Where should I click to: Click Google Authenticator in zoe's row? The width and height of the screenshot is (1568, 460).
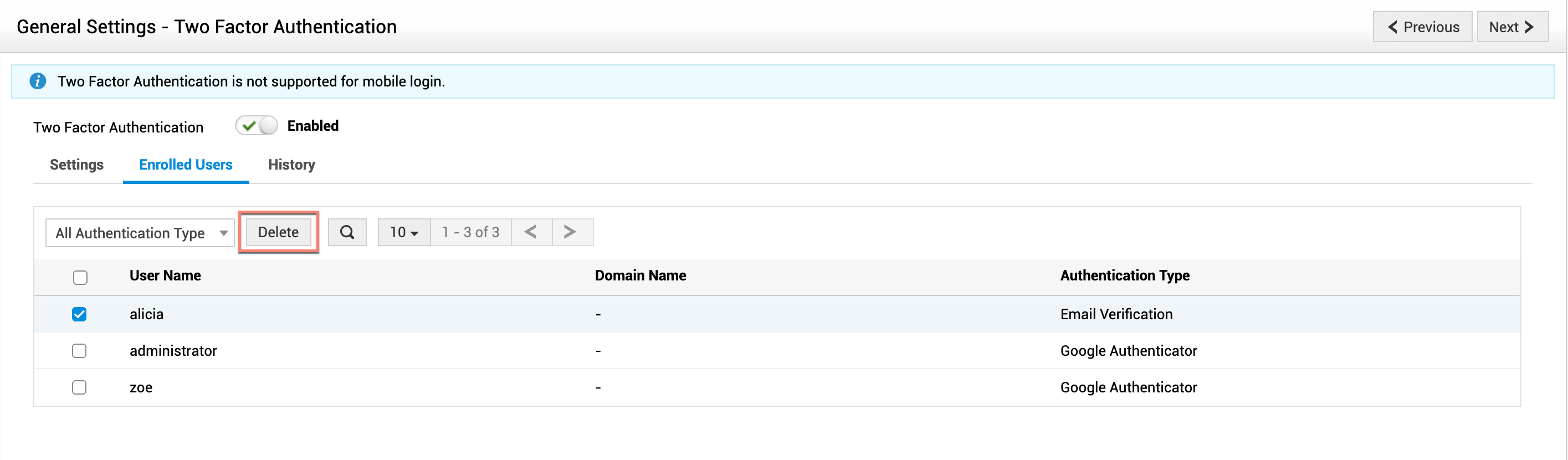click(x=1129, y=387)
